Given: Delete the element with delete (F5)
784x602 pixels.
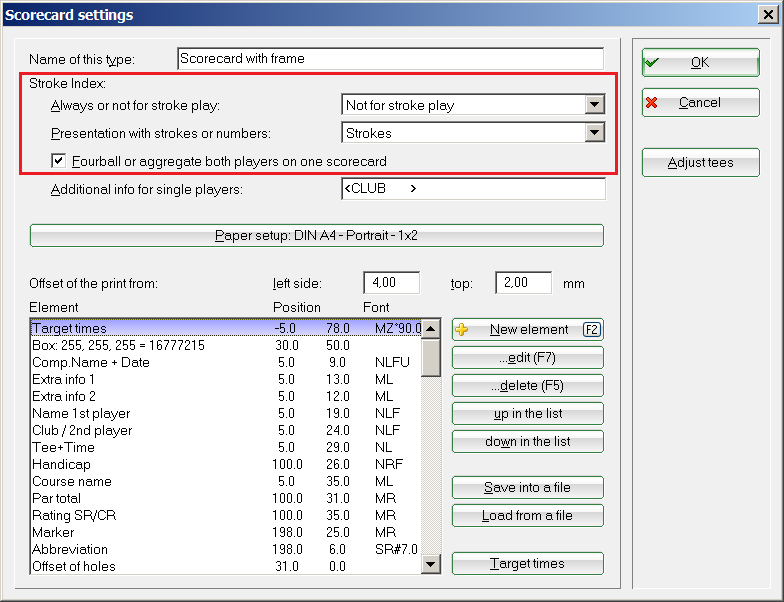Looking at the screenshot, I should [x=527, y=386].
